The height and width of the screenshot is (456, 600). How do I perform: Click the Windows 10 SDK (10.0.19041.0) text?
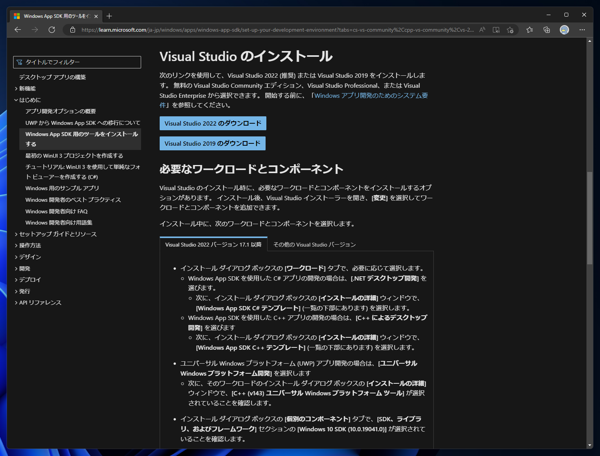(x=342, y=429)
